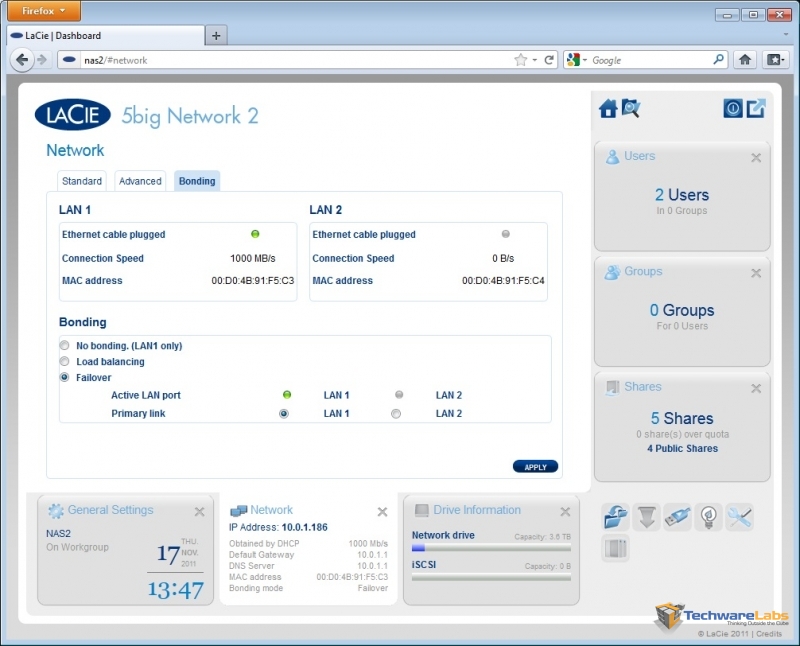The width and height of the screenshot is (800, 646).
Task: Open the 5 Shares link
Action: [x=682, y=418]
